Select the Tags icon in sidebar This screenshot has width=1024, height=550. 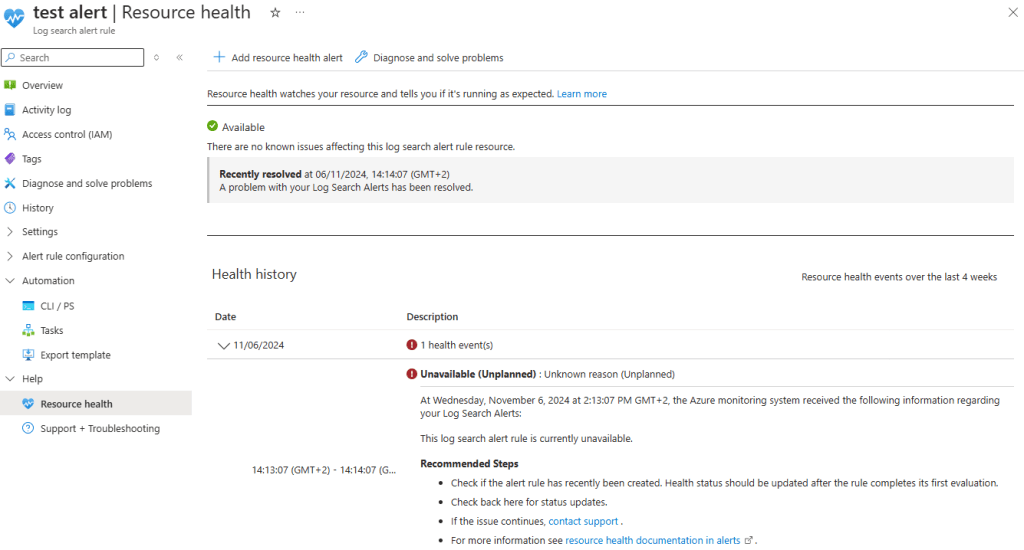pos(10,159)
